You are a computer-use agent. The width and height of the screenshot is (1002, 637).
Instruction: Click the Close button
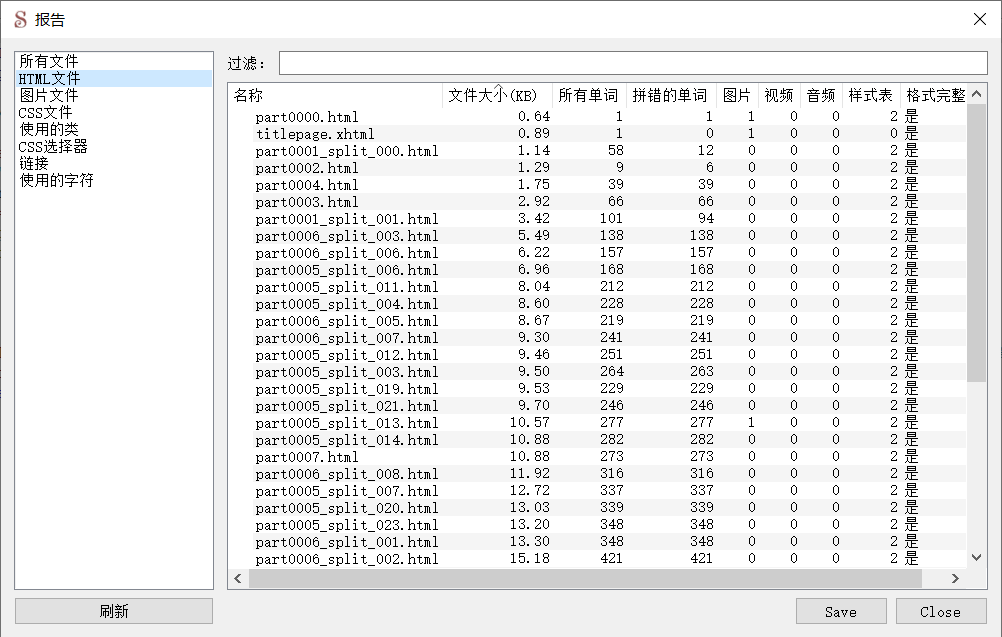tap(939, 611)
